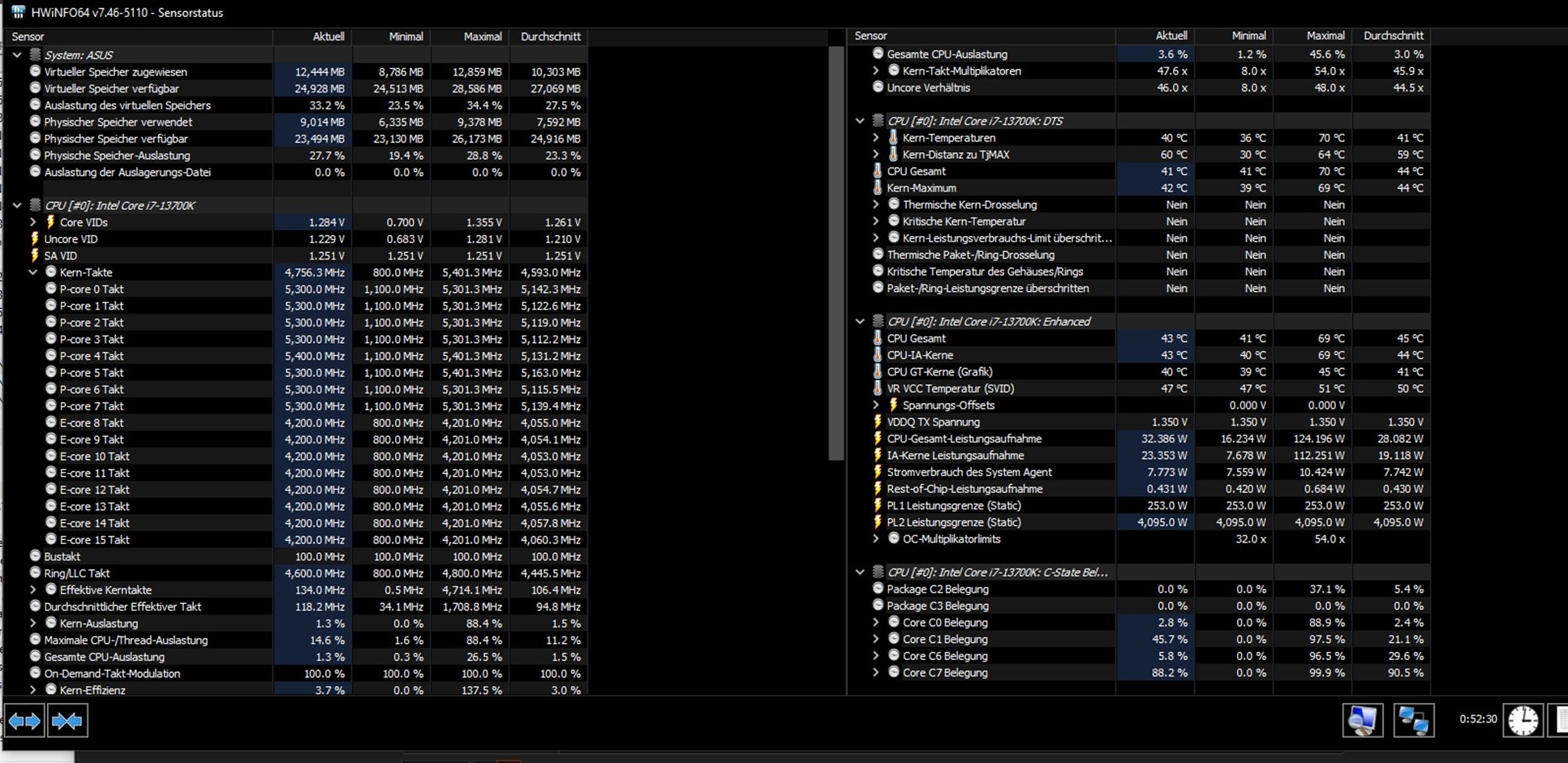Image resolution: width=1568 pixels, height=763 pixels.
Task: Select Durchschnittlicher Effektiver Takt row
Action: coord(296,607)
